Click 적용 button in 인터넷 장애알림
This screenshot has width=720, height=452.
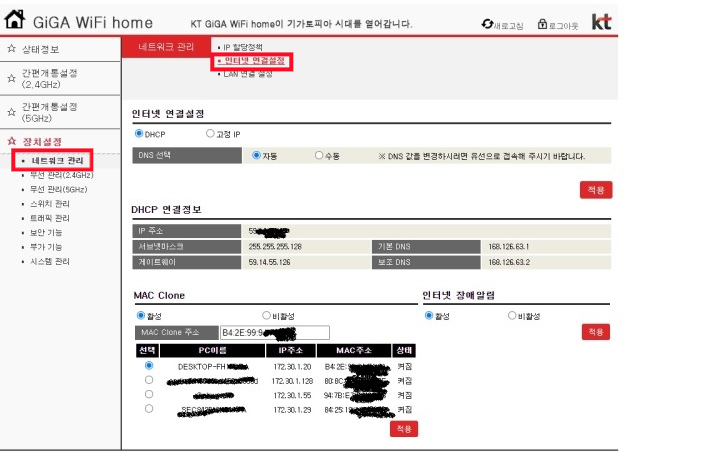[596, 332]
